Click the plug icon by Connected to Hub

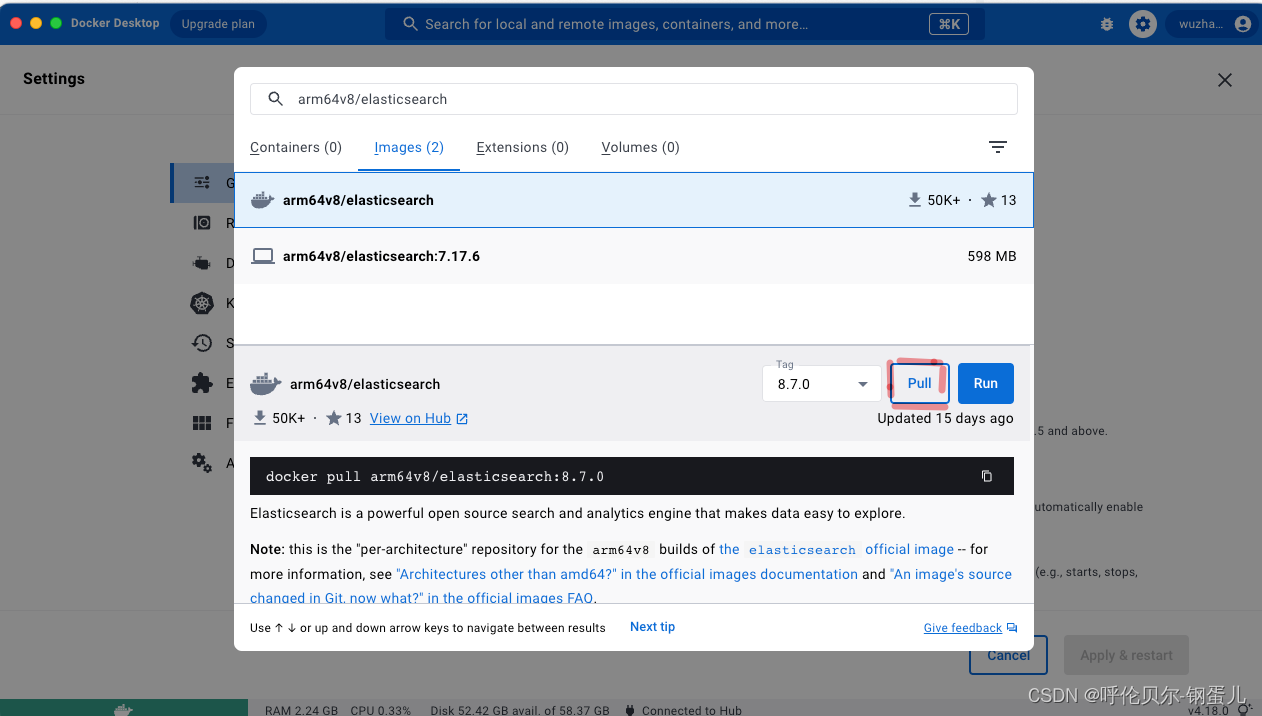click(630, 710)
